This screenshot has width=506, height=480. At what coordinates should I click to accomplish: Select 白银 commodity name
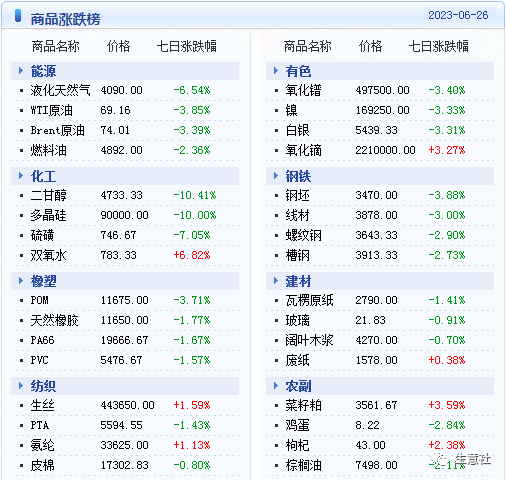(297, 130)
